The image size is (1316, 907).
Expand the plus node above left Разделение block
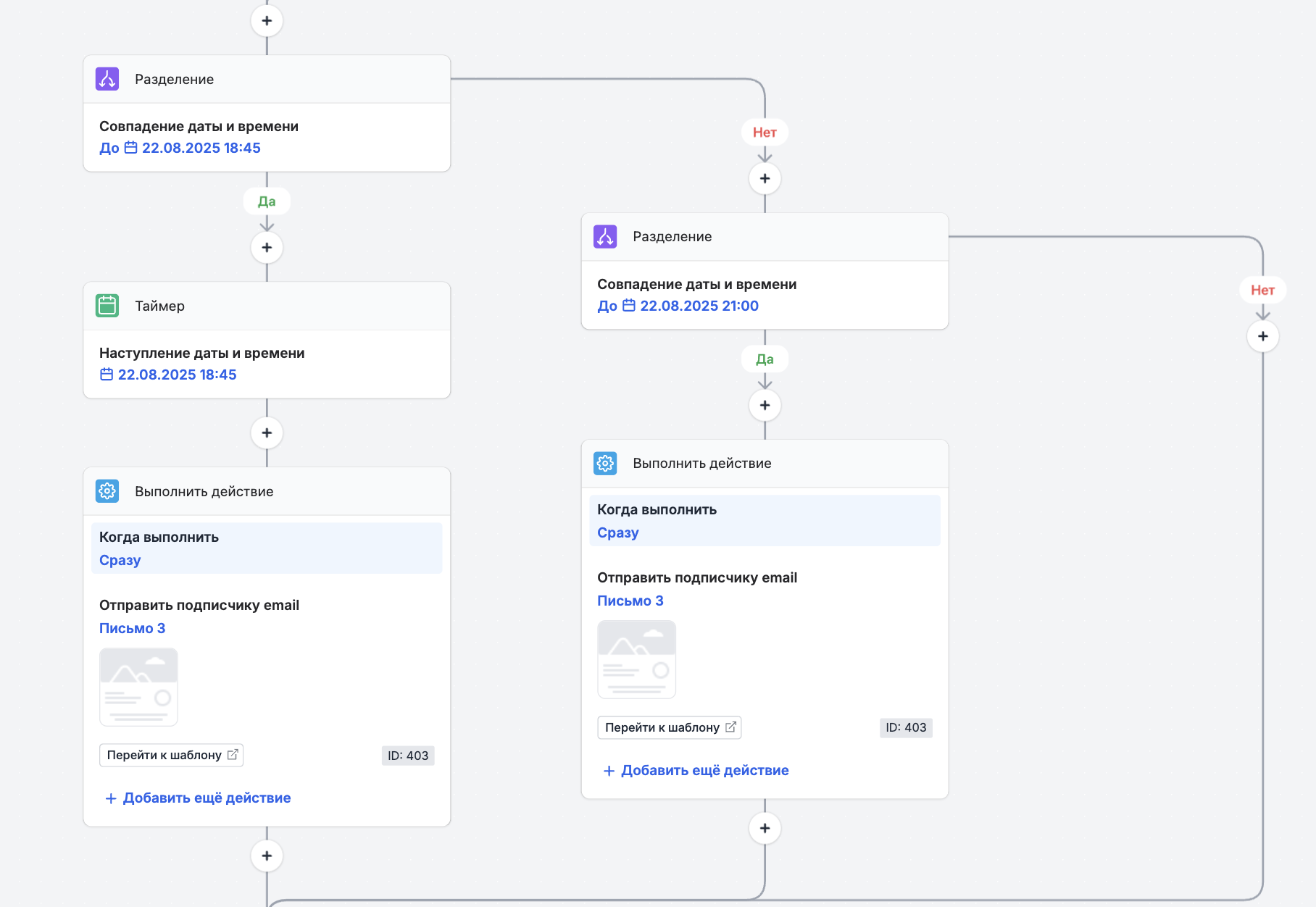point(267,20)
